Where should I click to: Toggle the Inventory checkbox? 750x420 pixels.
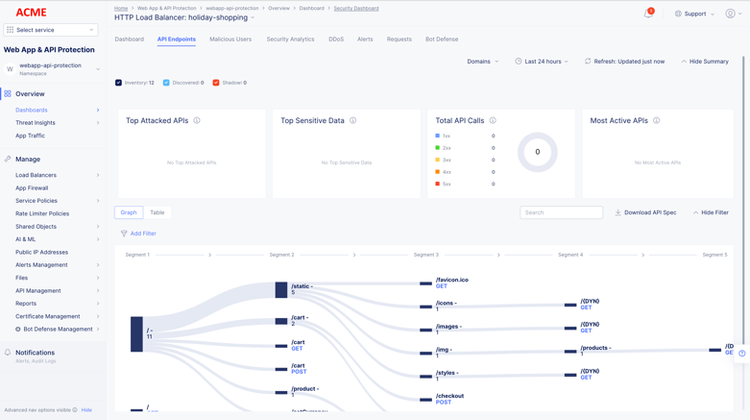[x=119, y=82]
